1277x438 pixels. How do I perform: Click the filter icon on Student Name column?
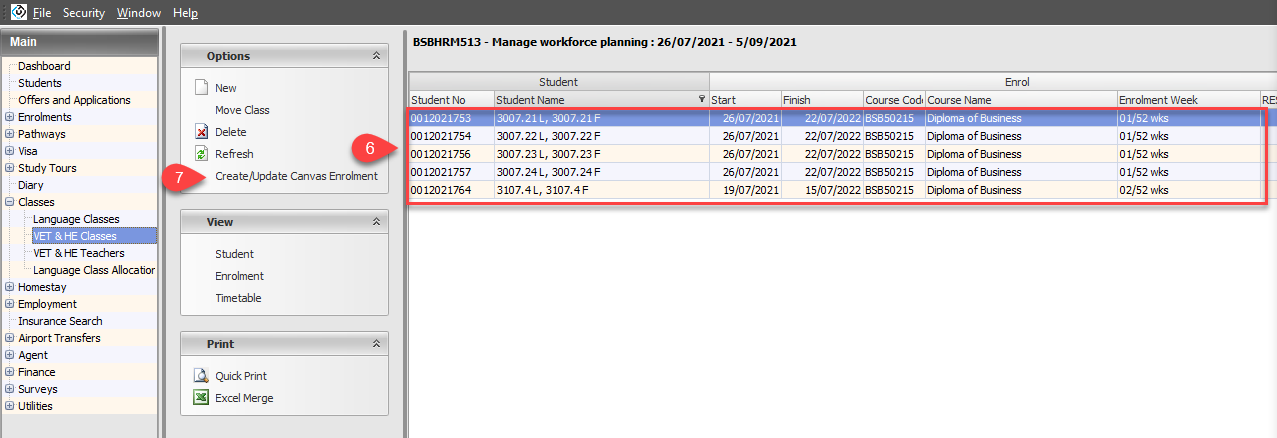700,100
